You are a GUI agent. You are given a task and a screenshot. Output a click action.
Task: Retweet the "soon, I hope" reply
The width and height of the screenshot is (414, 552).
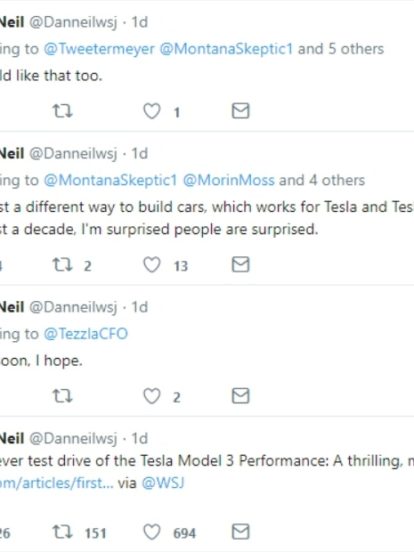63,396
